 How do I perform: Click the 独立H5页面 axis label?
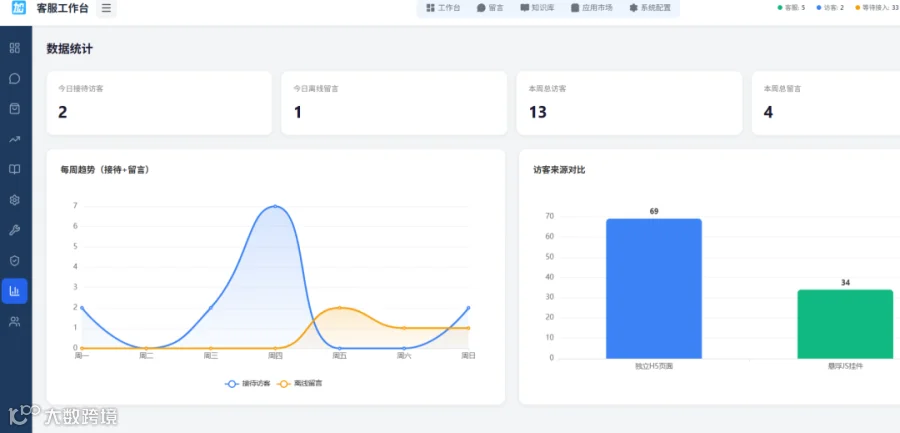coord(654,366)
